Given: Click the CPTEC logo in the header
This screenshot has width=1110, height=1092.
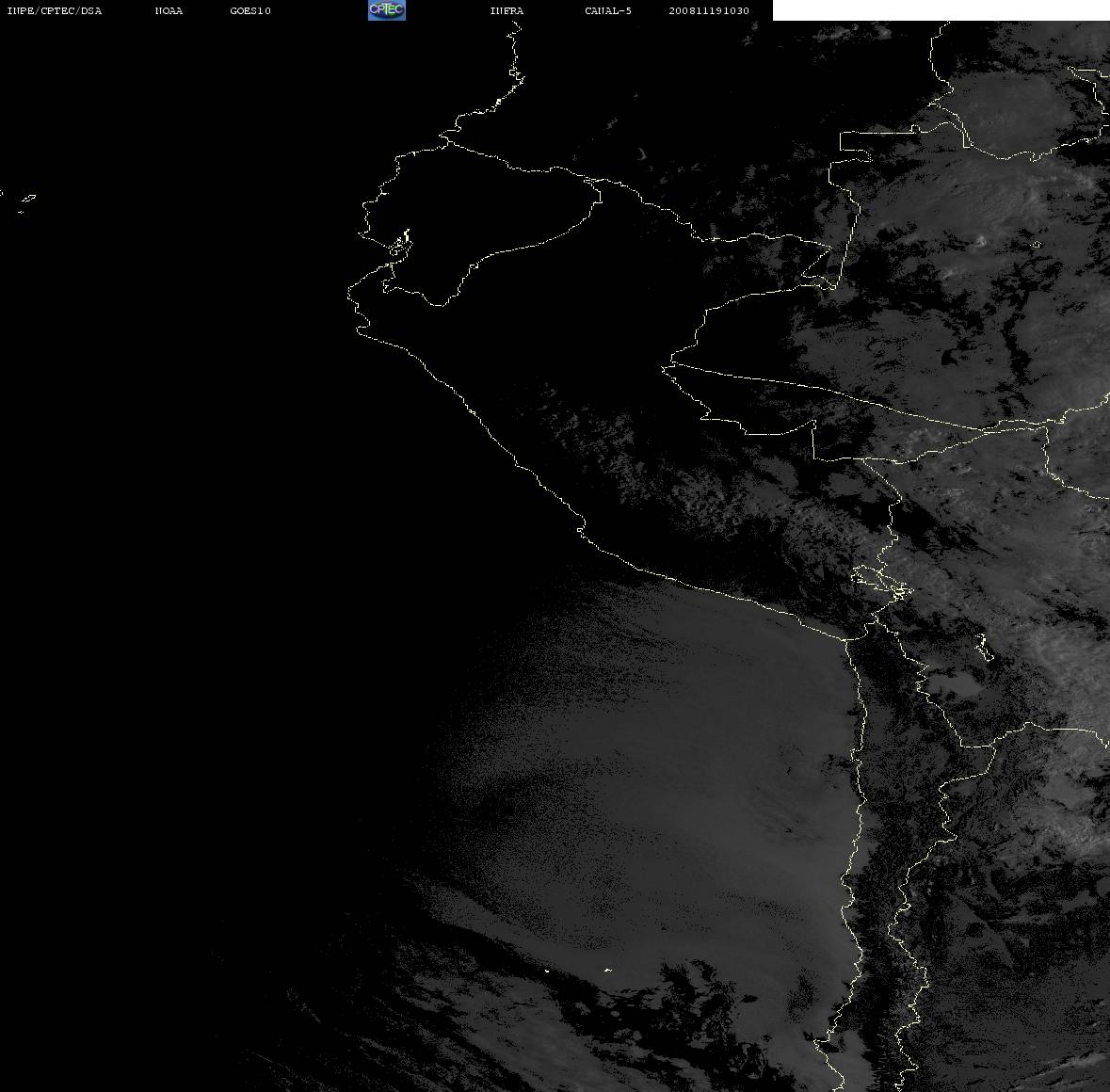Looking at the screenshot, I should (x=387, y=10).
